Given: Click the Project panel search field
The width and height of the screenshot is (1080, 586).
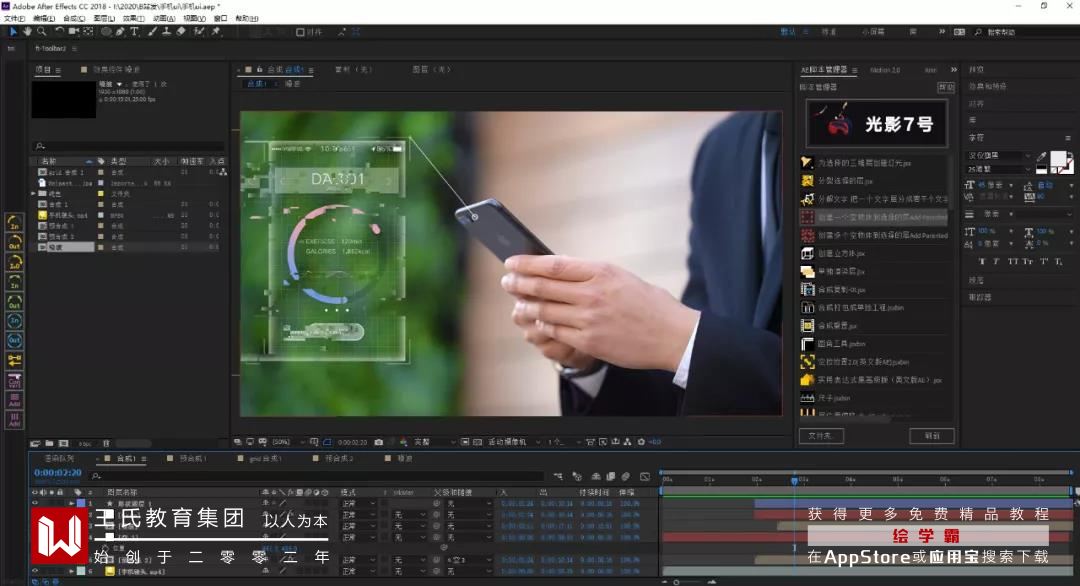Looking at the screenshot, I should (129, 146).
